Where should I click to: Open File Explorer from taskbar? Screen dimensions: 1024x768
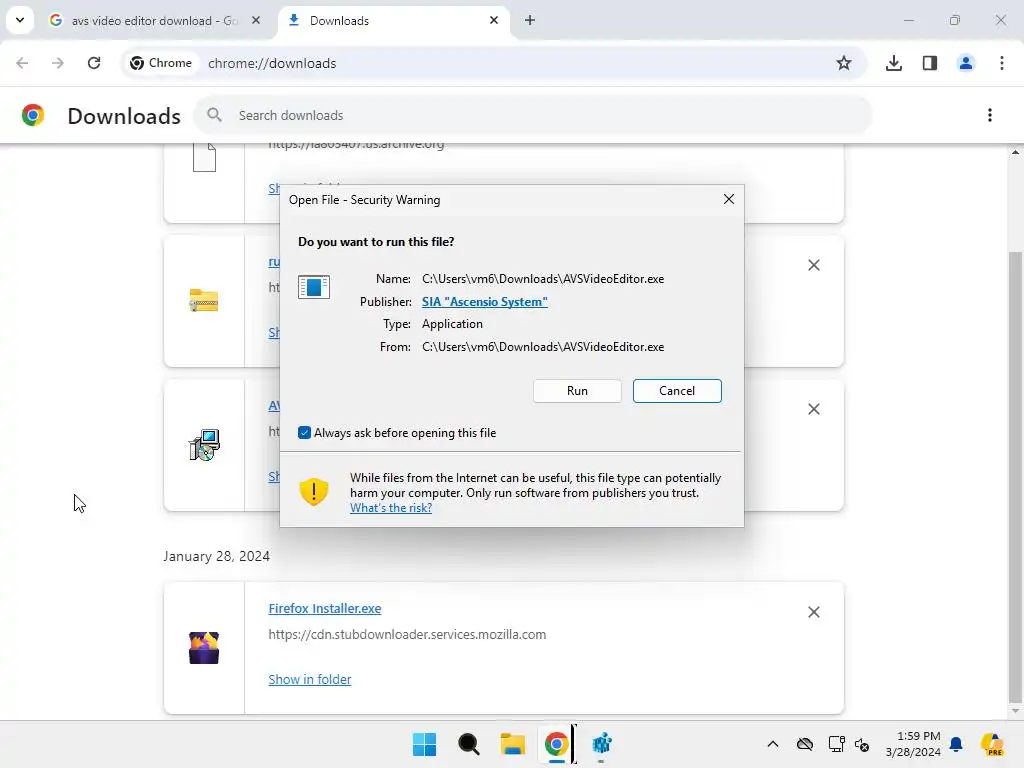click(x=513, y=744)
